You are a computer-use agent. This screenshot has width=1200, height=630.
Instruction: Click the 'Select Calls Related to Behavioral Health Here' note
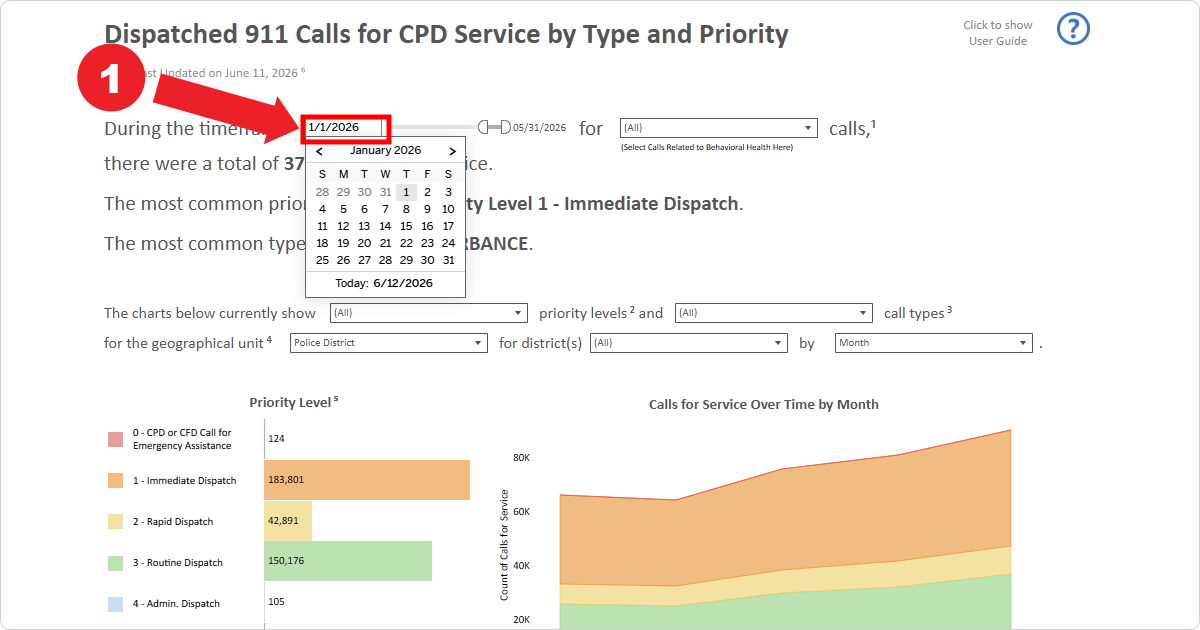[706, 147]
